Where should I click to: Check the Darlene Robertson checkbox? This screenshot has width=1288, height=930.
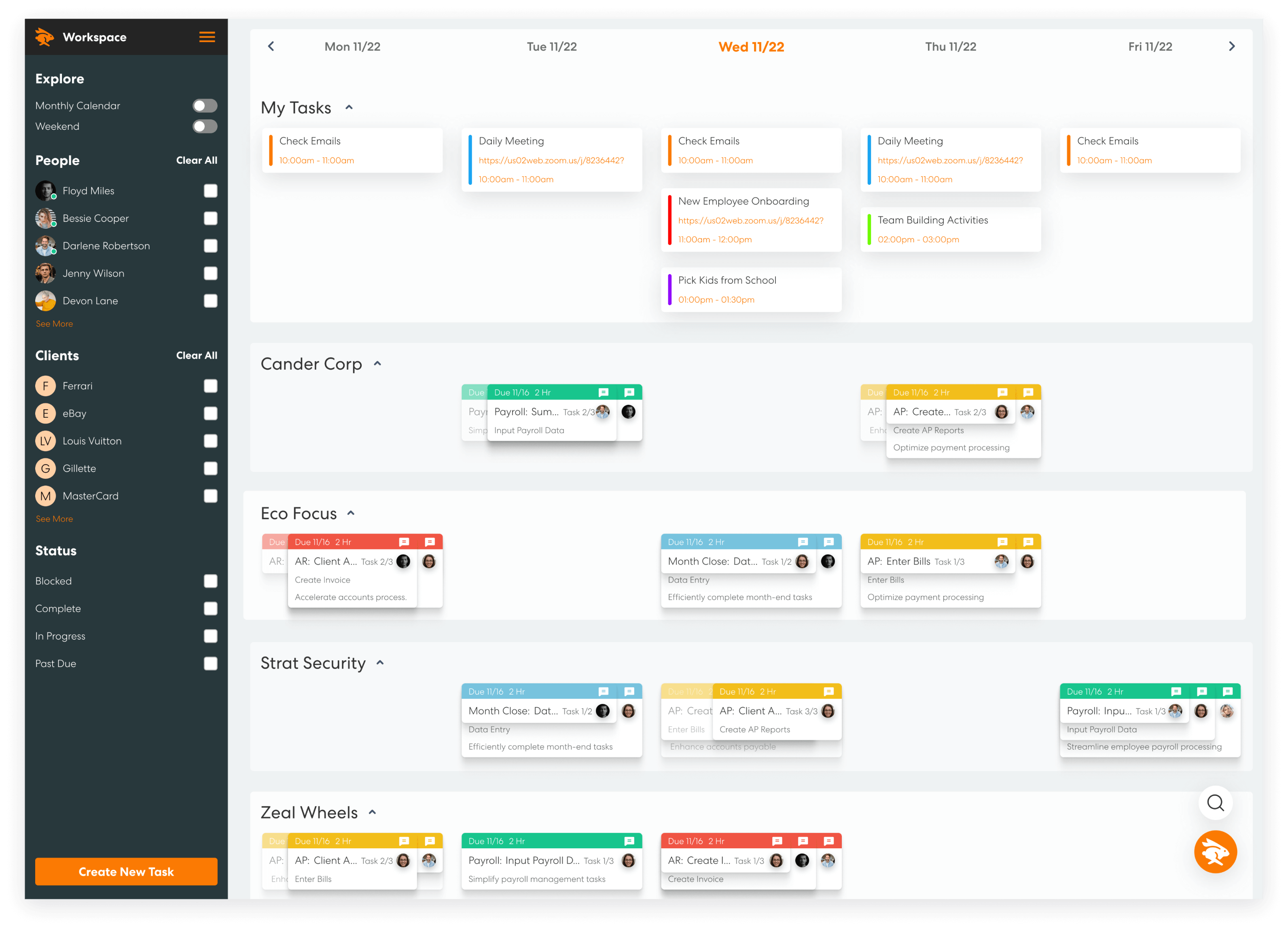click(x=211, y=246)
